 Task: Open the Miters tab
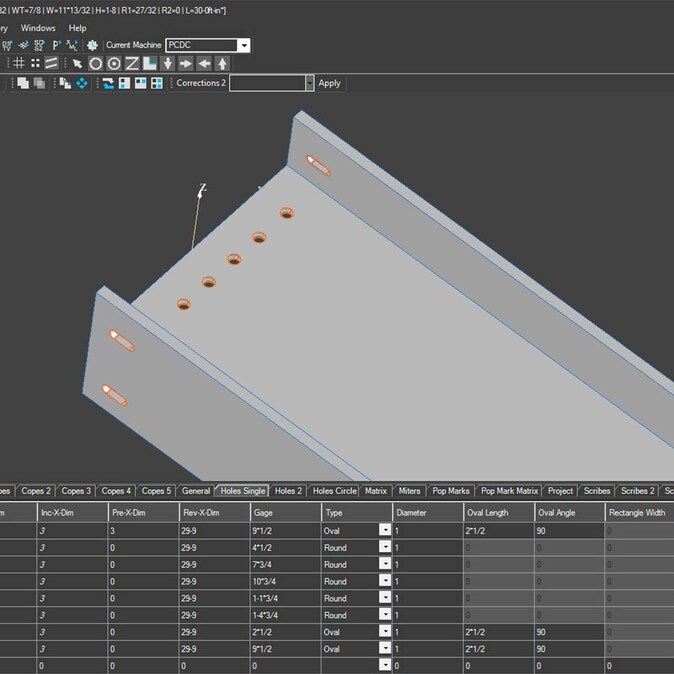click(x=409, y=491)
